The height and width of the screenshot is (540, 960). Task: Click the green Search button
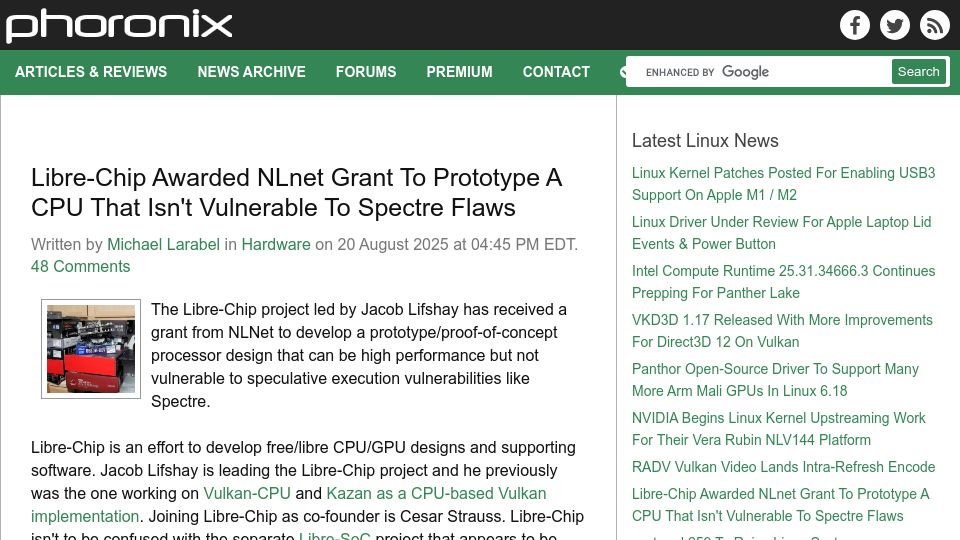point(918,72)
